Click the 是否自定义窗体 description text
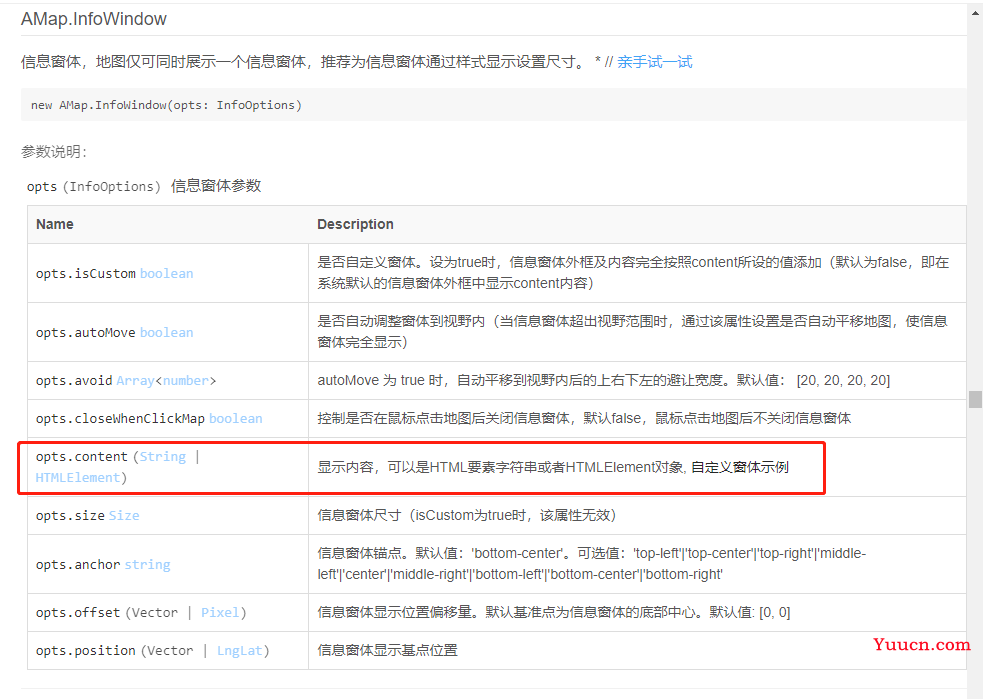Viewport: 983px width, 699px height. (633, 273)
